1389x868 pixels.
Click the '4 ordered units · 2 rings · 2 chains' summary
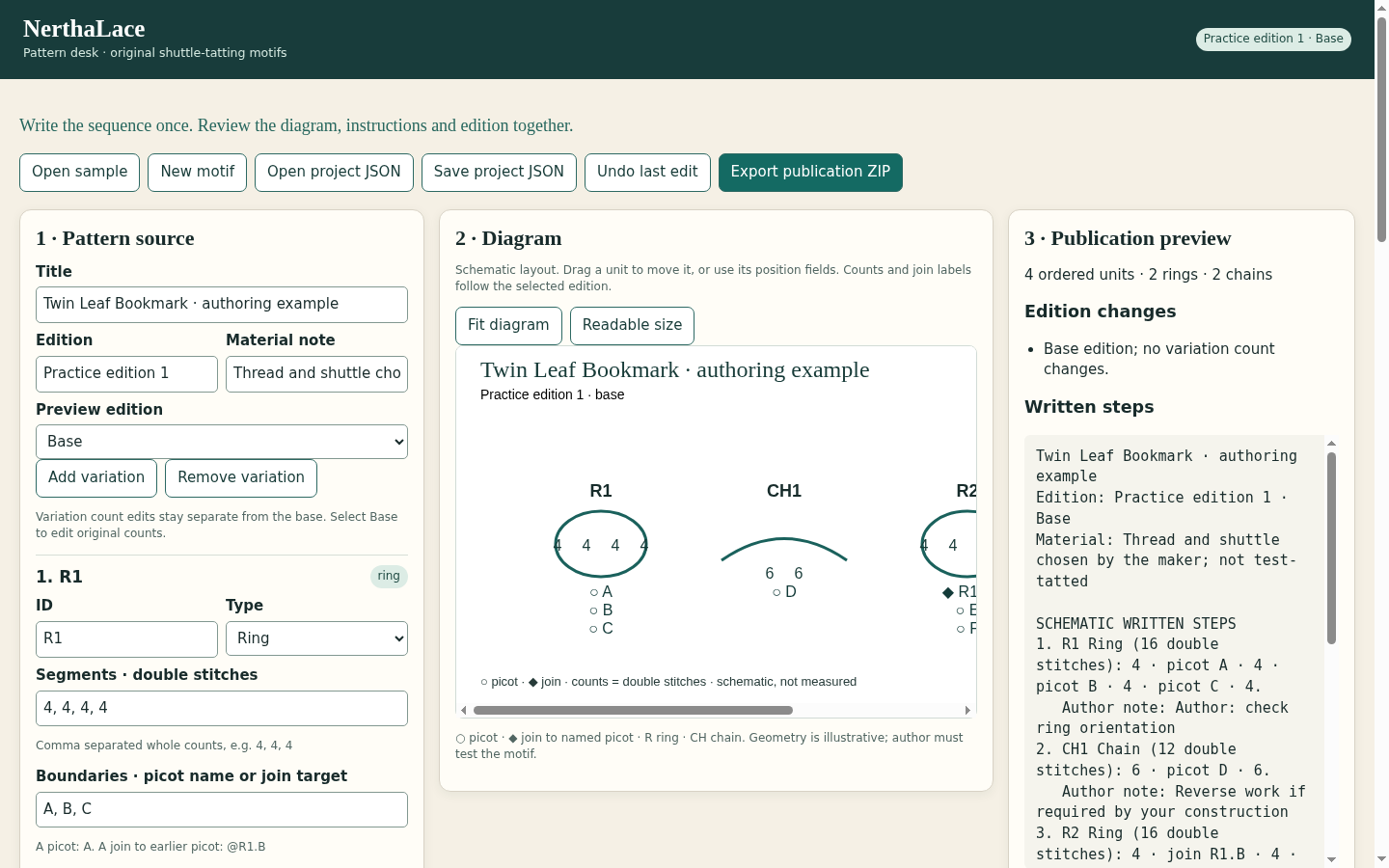[x=1148, y=275]
